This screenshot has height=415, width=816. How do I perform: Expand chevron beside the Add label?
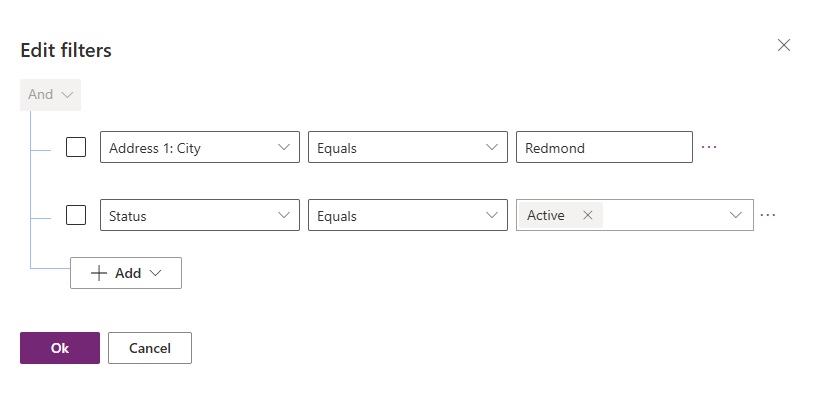155,273
